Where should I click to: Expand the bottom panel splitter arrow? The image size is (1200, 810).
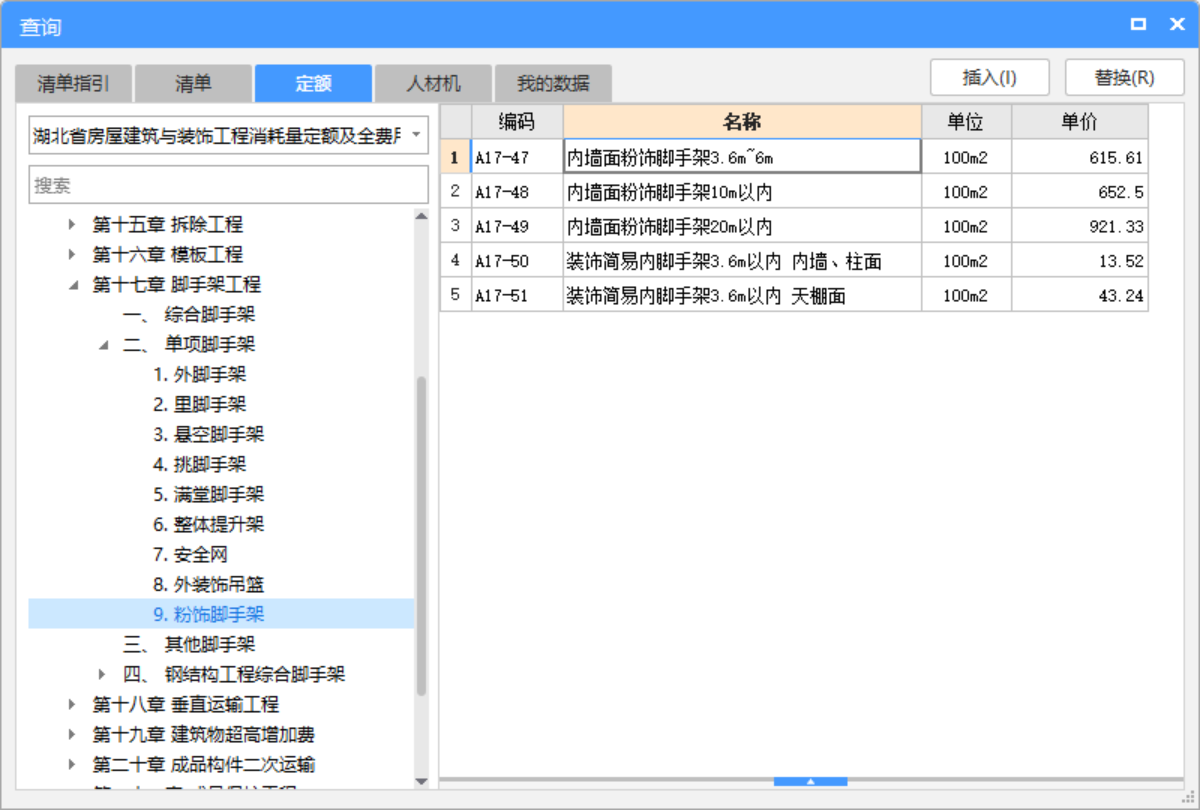pyautogui.click(x=811, y=781)
